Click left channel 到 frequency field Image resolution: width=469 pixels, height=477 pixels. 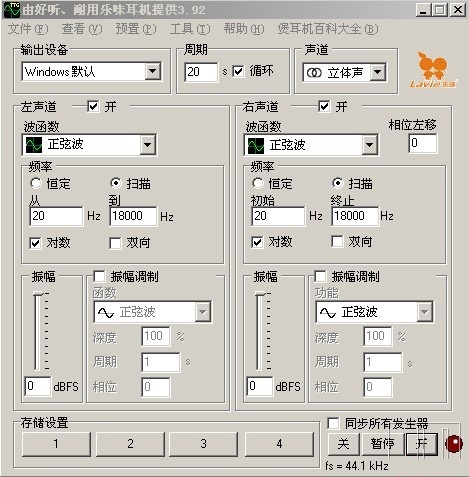tap(133, 216)
